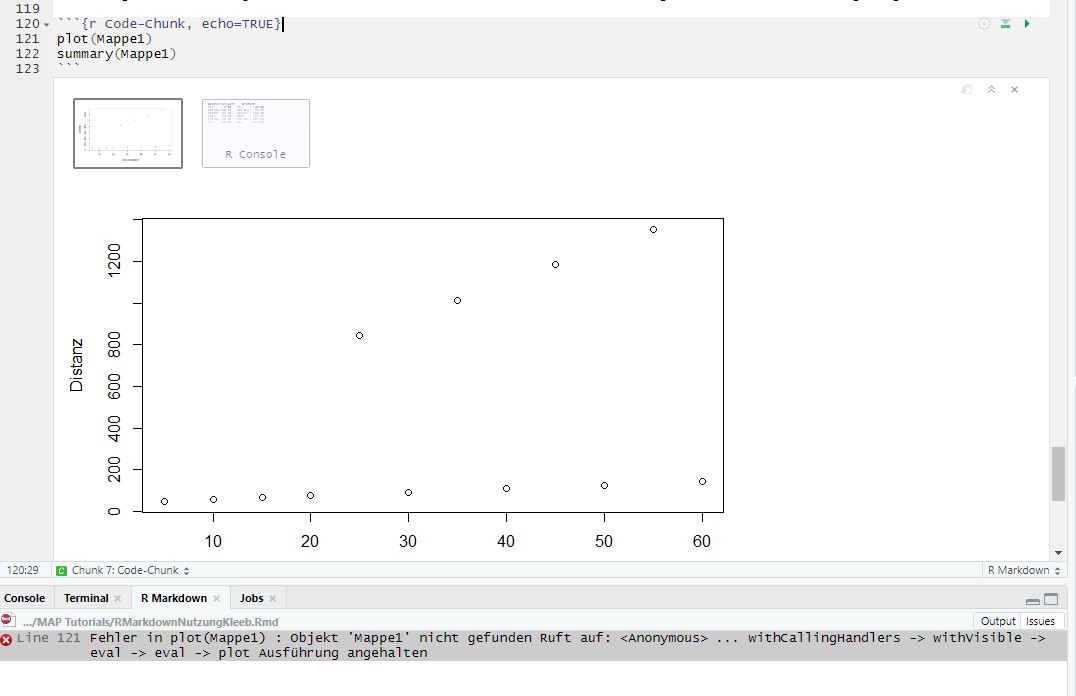Close the Terminal tab

pos(118,598)
